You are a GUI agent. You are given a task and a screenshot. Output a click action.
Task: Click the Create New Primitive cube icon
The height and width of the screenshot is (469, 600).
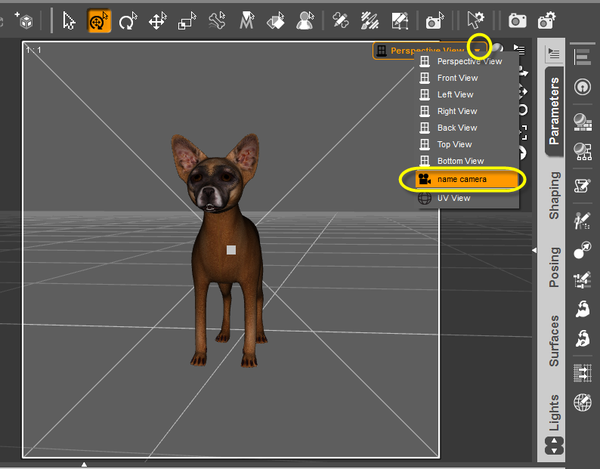click(x=24, y=20)
